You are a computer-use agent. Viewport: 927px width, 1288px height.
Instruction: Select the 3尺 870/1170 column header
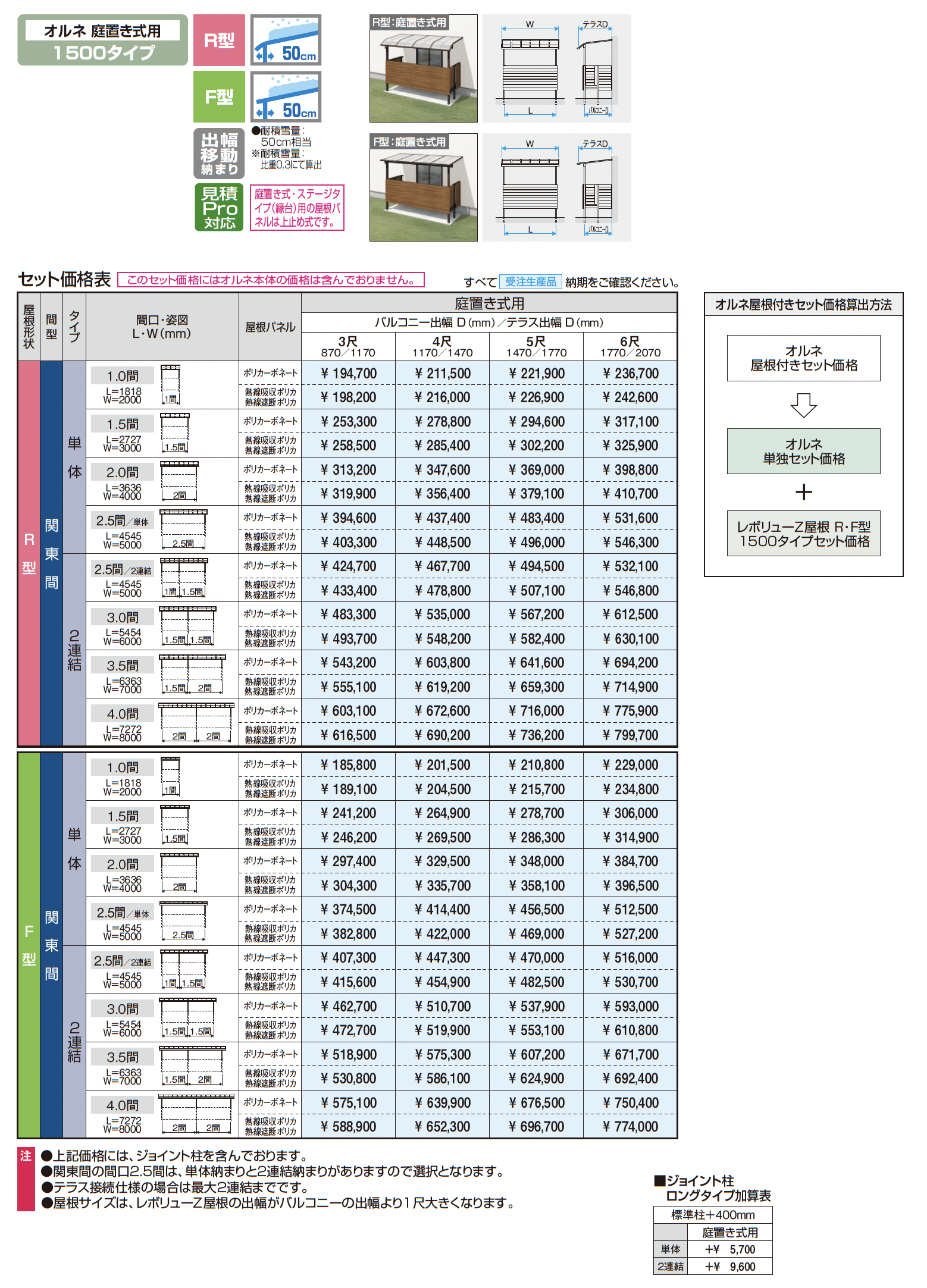click(x=348, y=346)
